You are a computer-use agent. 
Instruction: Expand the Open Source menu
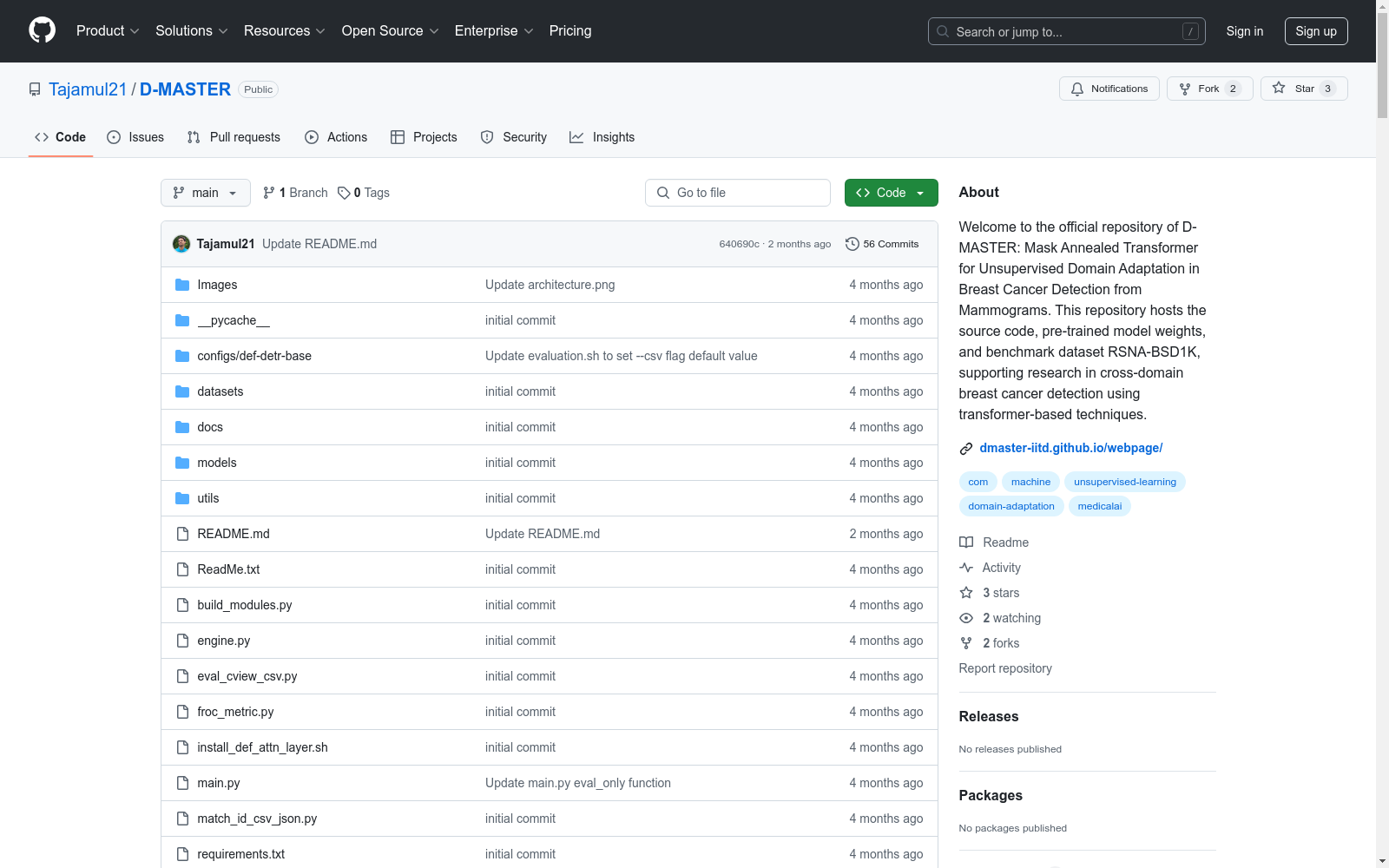[x=391, y=30]
